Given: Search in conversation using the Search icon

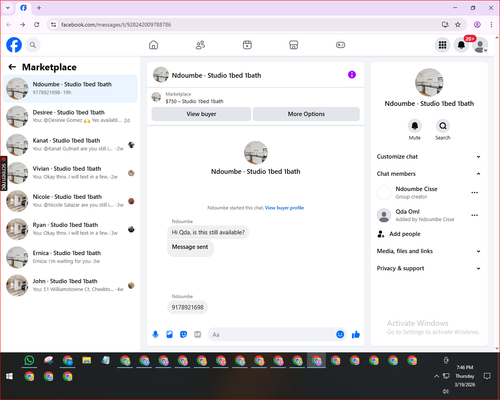Looking at the screenshot, I should 443,126.
